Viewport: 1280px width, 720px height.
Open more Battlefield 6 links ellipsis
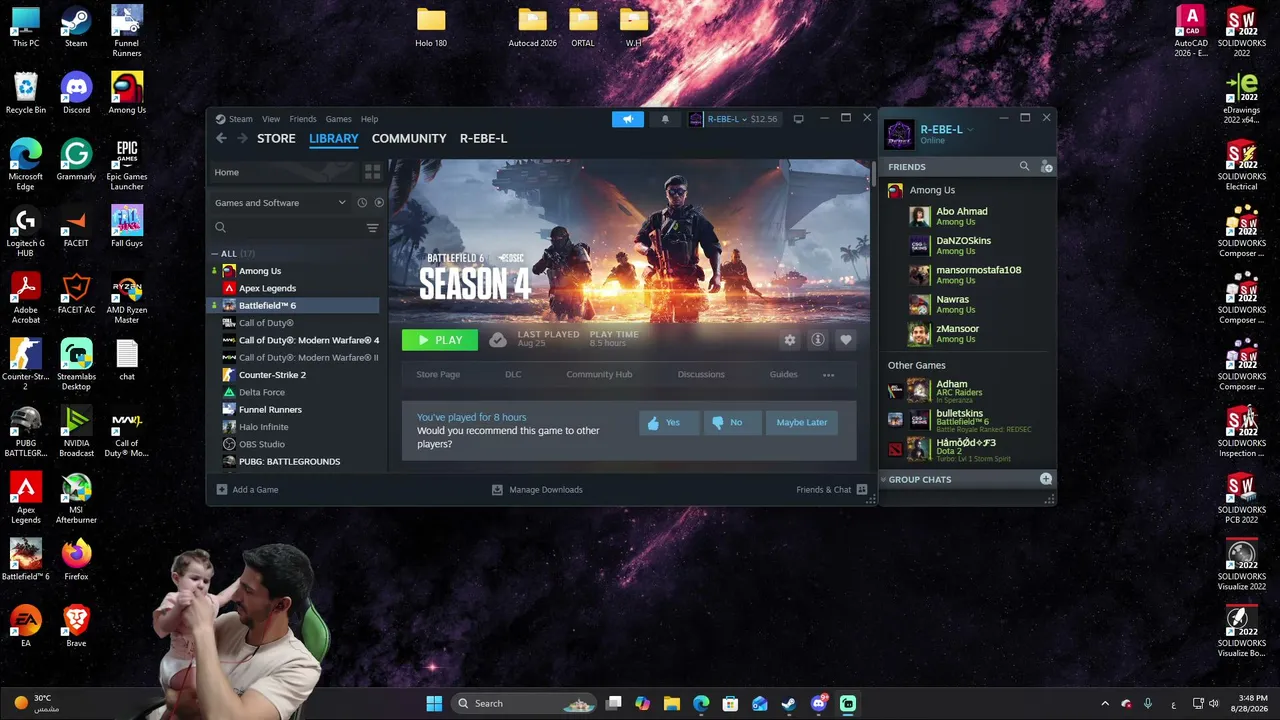(x=828, y=375)
